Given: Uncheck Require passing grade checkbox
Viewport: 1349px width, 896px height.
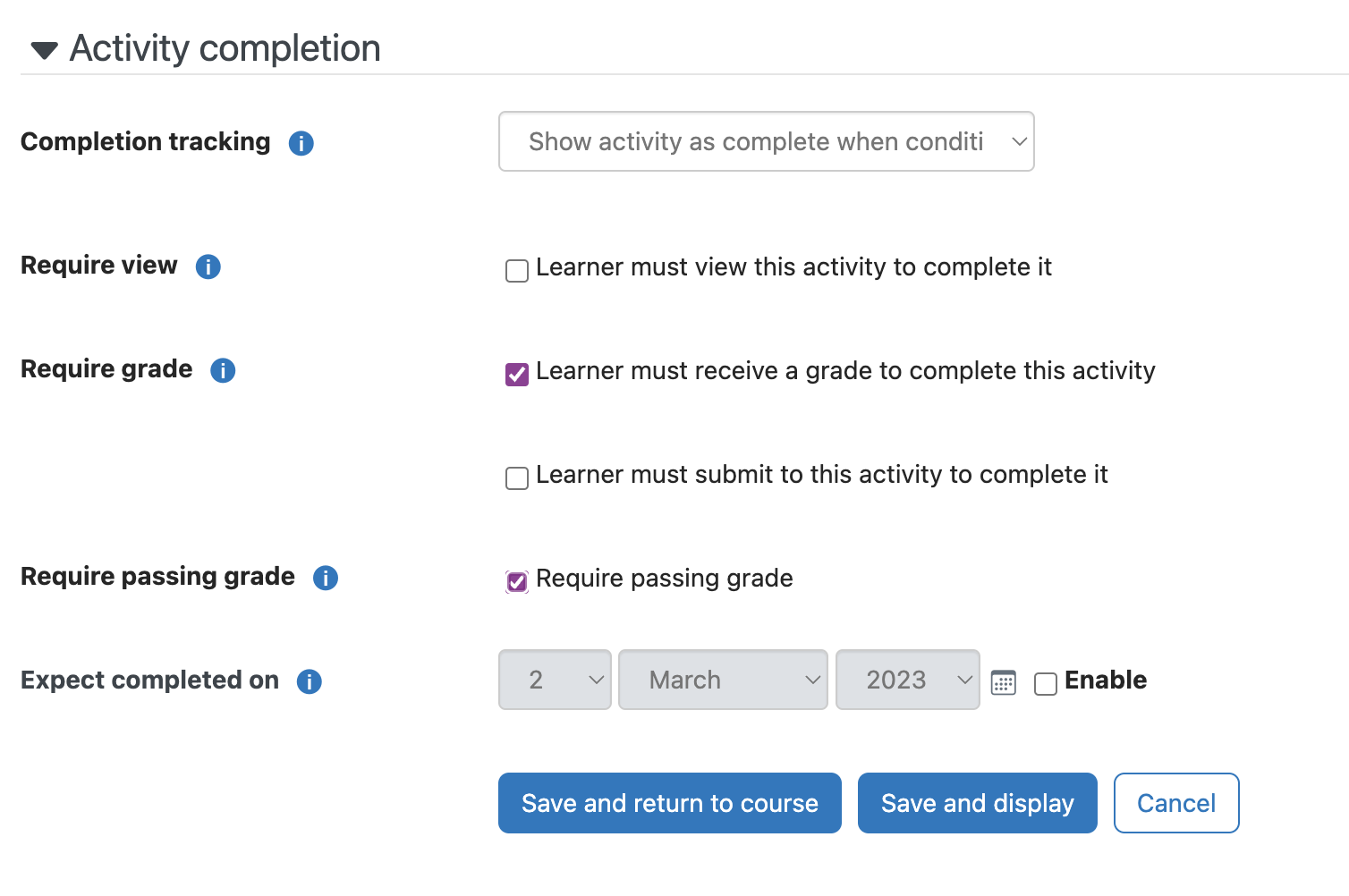Looking at the screenshot, I should click(x=517, y=581).
